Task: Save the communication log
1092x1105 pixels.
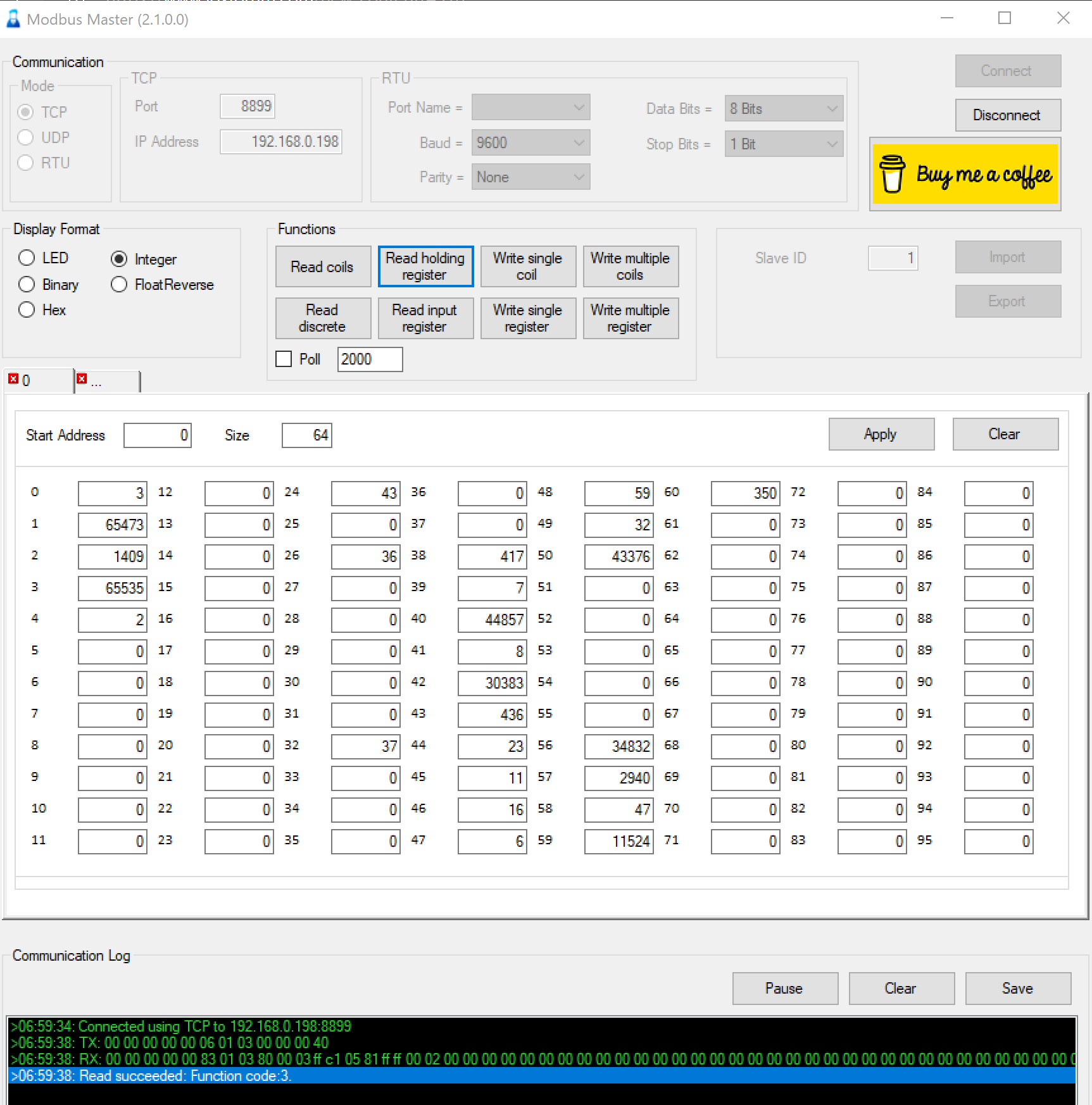Action: click(1017, 989)
